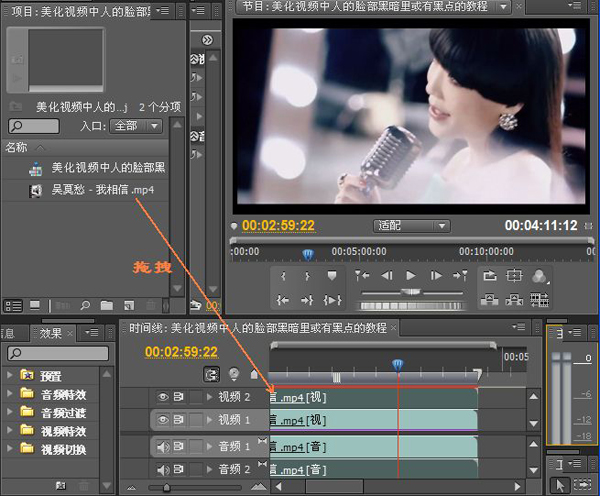Expand the 视频 2 track
The height and width of the screenshot is (496, 600).
(209, 397)
